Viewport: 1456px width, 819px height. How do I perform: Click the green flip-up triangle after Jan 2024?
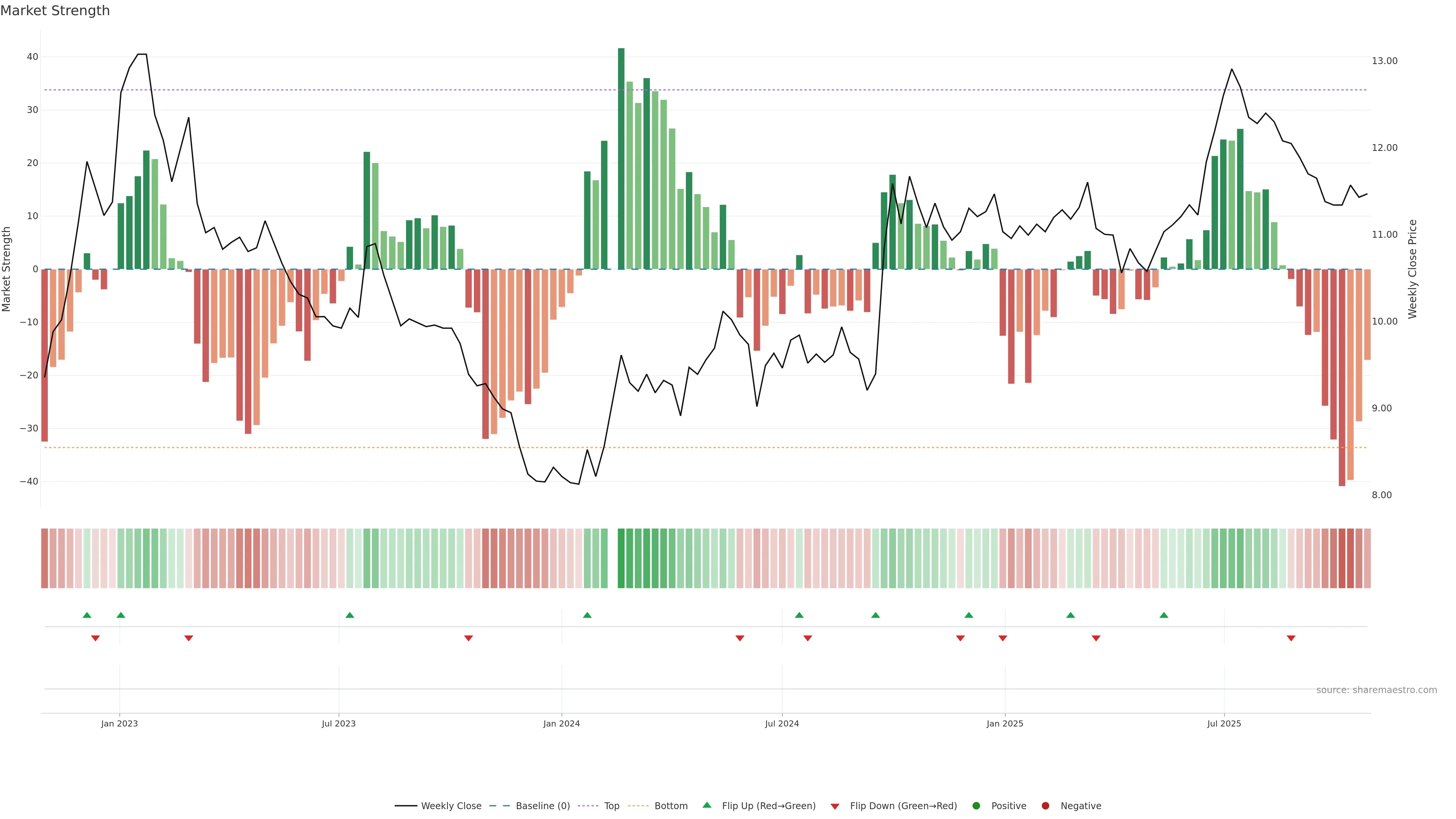[x=587, y=615]
